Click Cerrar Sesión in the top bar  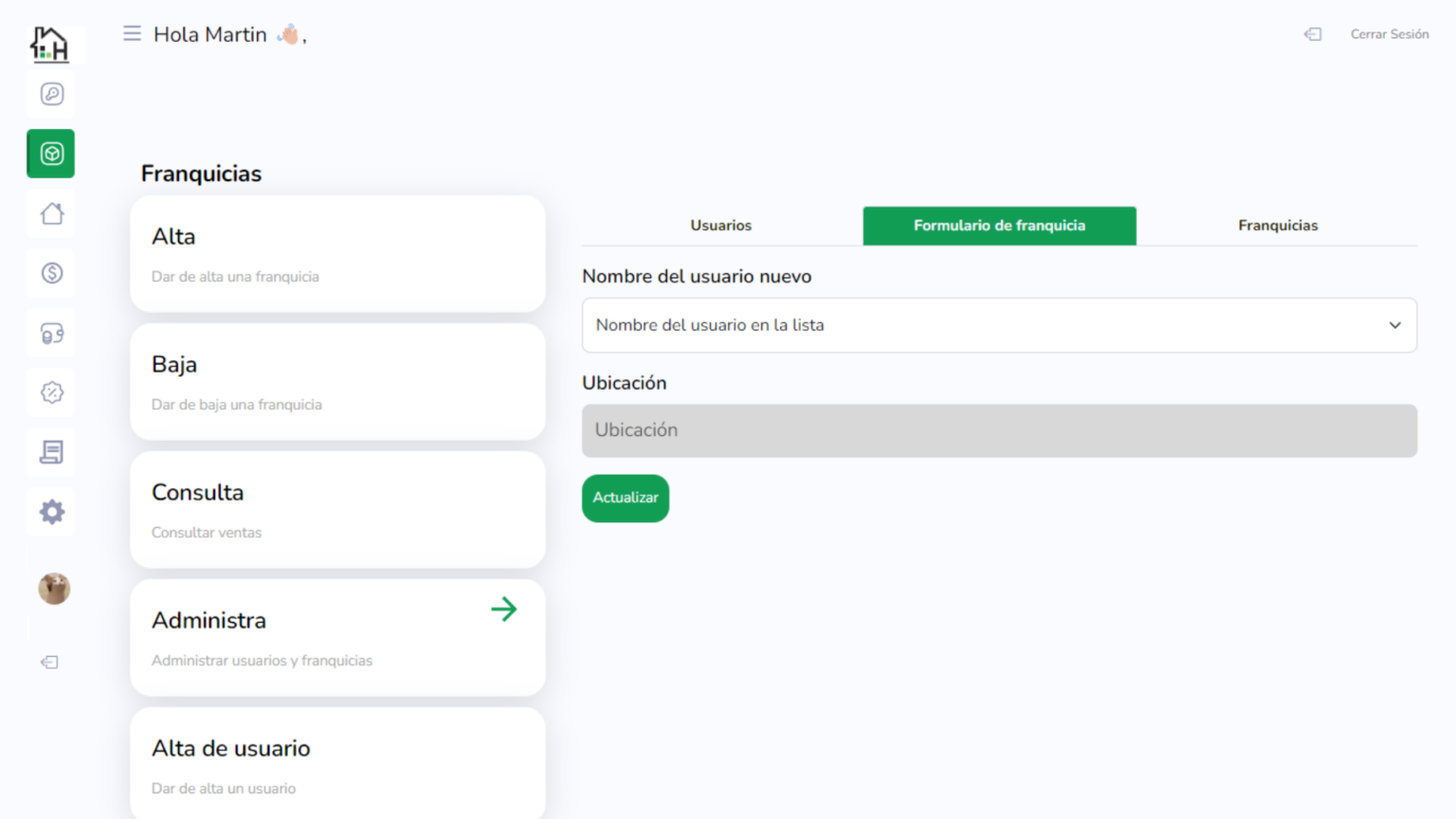point(1389,34)
